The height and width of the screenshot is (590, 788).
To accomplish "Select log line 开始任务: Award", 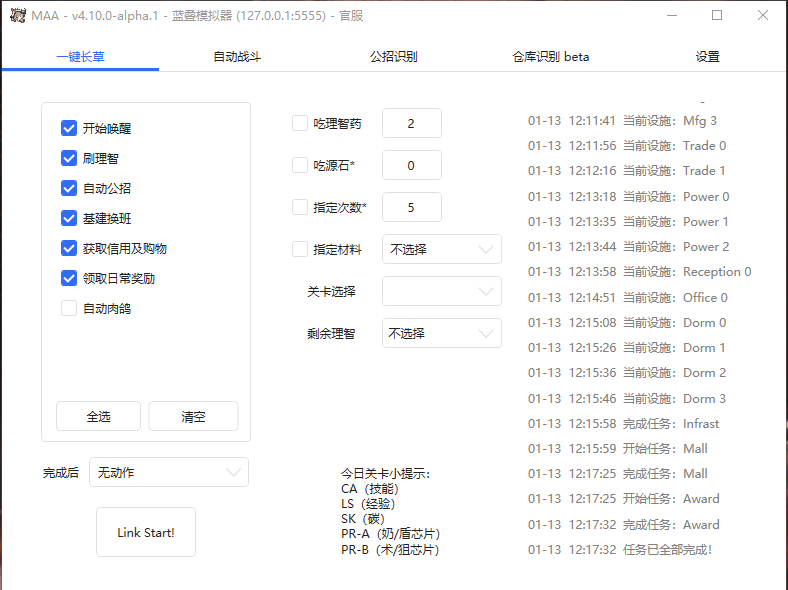I will 624,499.
